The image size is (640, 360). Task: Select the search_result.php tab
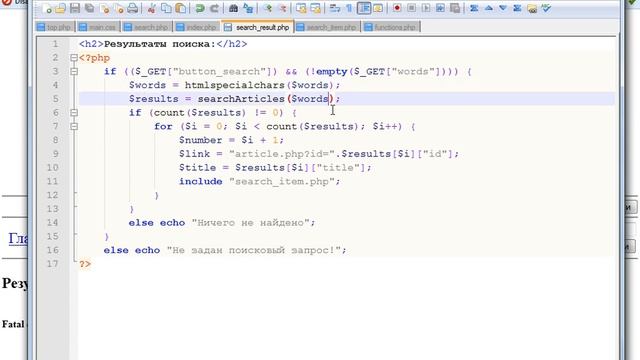[258, 27]
